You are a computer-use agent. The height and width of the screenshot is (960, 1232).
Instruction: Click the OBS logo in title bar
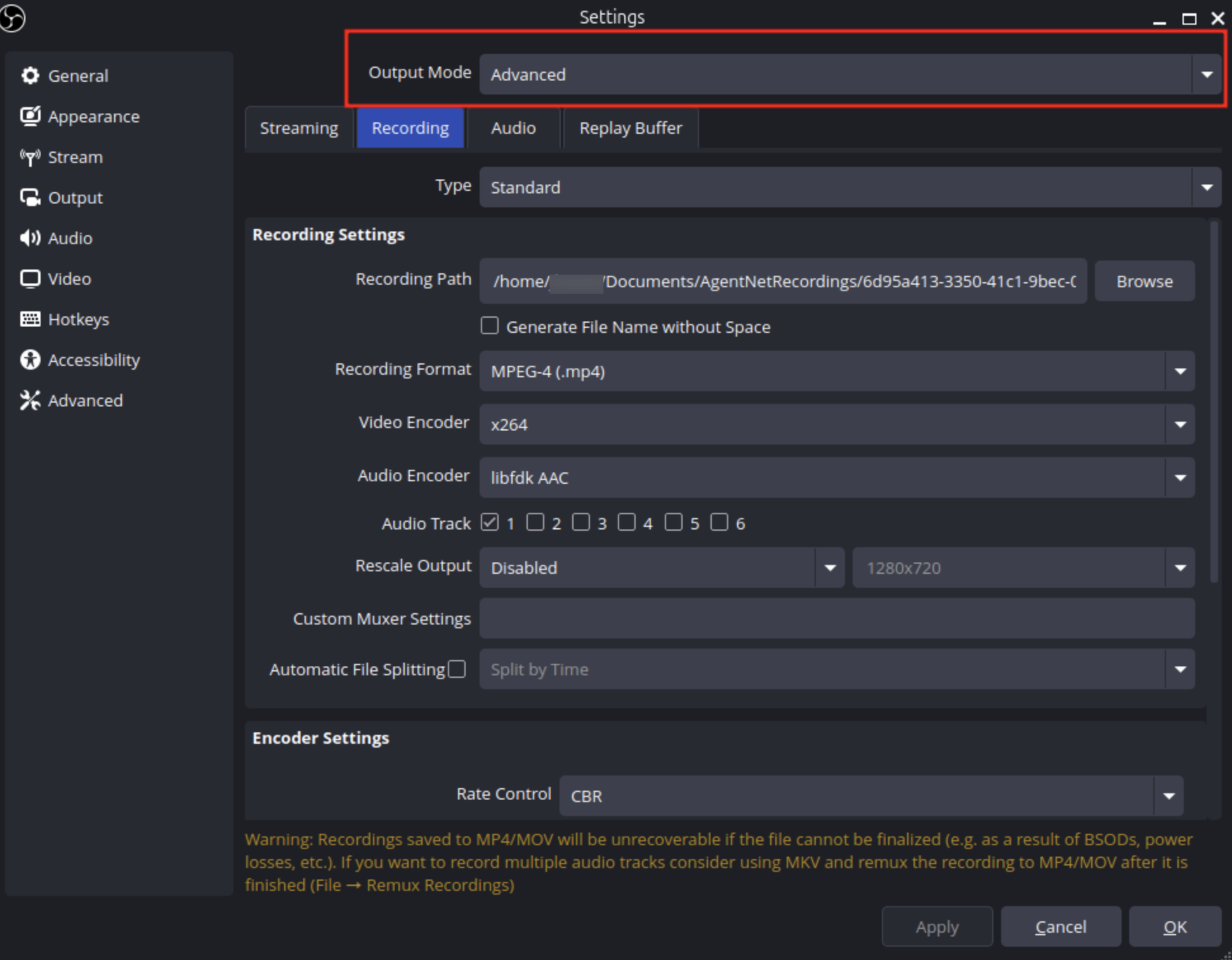pyautogui.click(x=12, y=17)
